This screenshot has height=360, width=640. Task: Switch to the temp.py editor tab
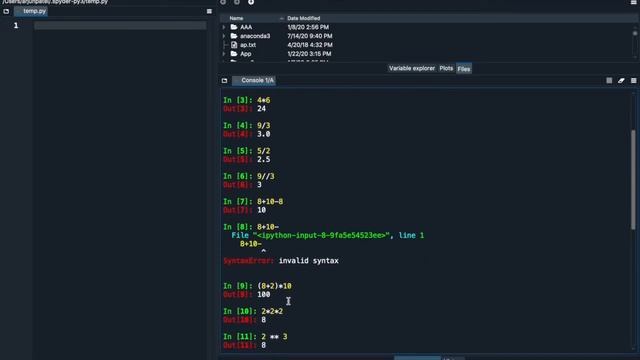click(31, 11)
